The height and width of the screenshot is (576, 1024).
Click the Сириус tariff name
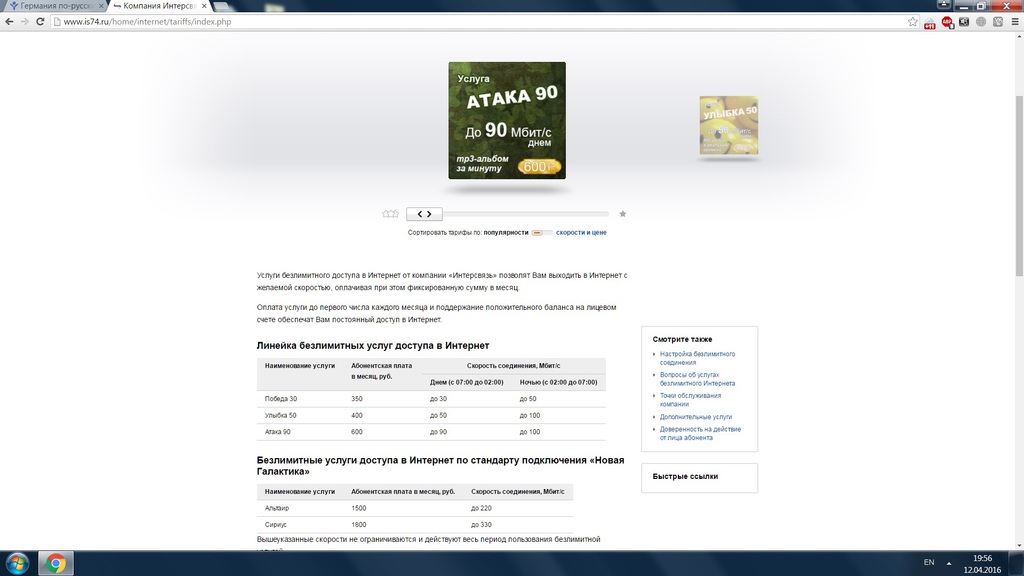click(276, 524)
